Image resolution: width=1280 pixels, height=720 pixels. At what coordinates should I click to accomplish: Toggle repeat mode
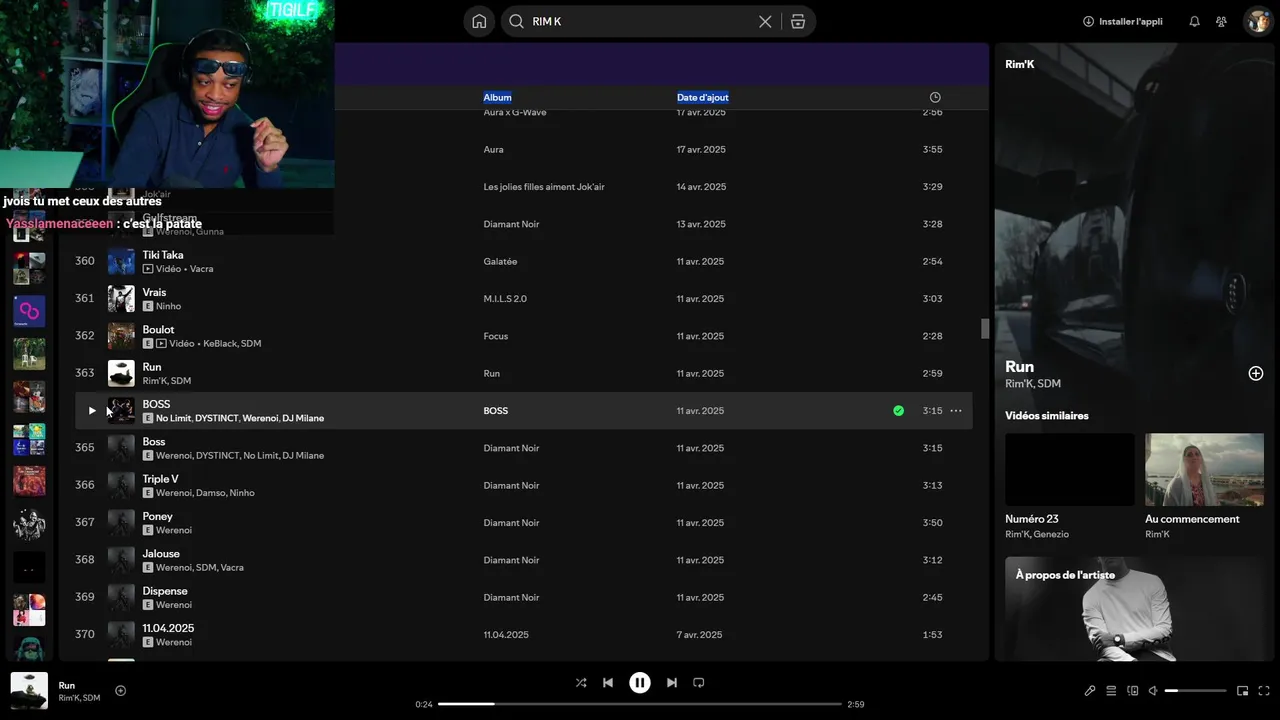click(x=699, y=683)
